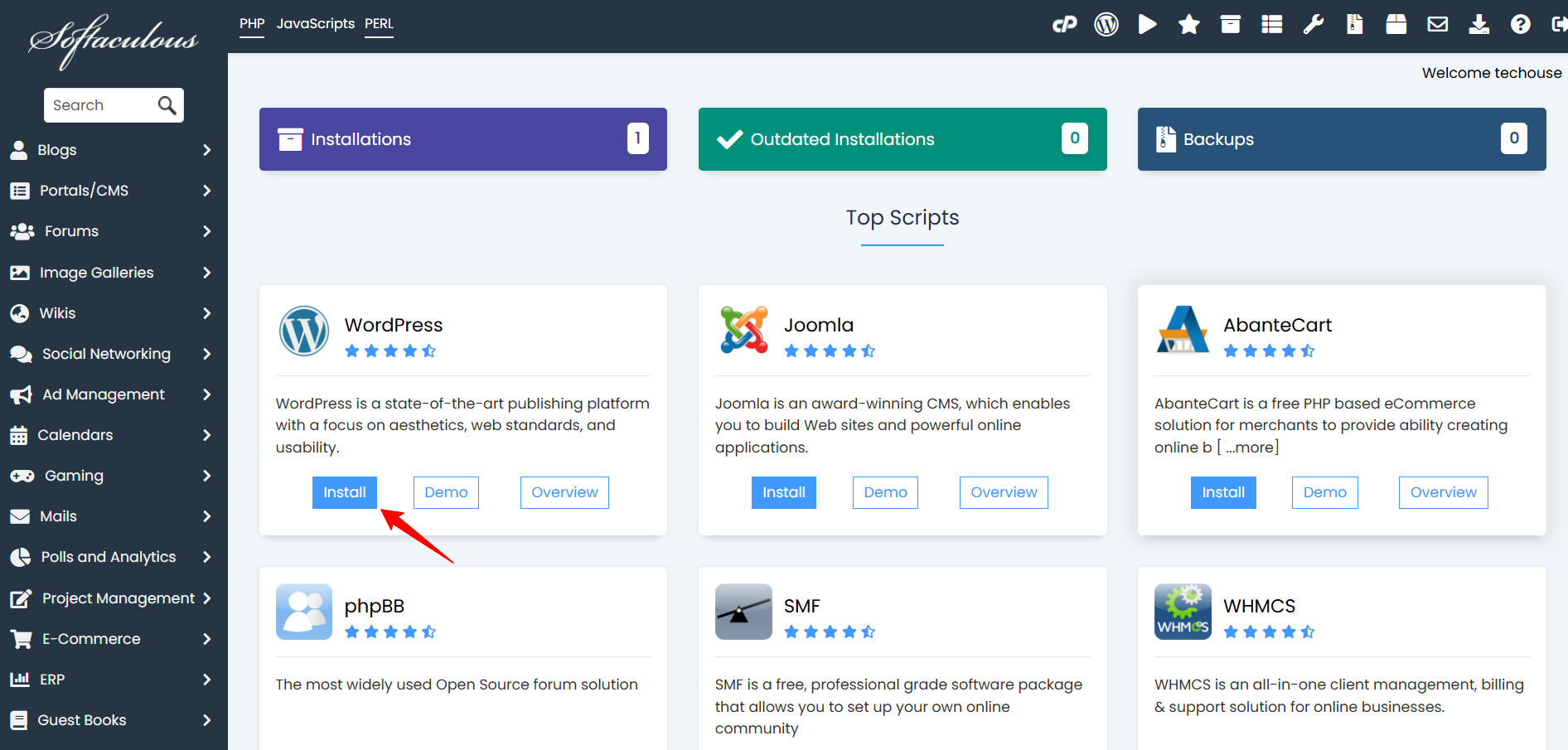Expand the Forums category chevron
Screen dimensions: 1568x750
[206, 231]
